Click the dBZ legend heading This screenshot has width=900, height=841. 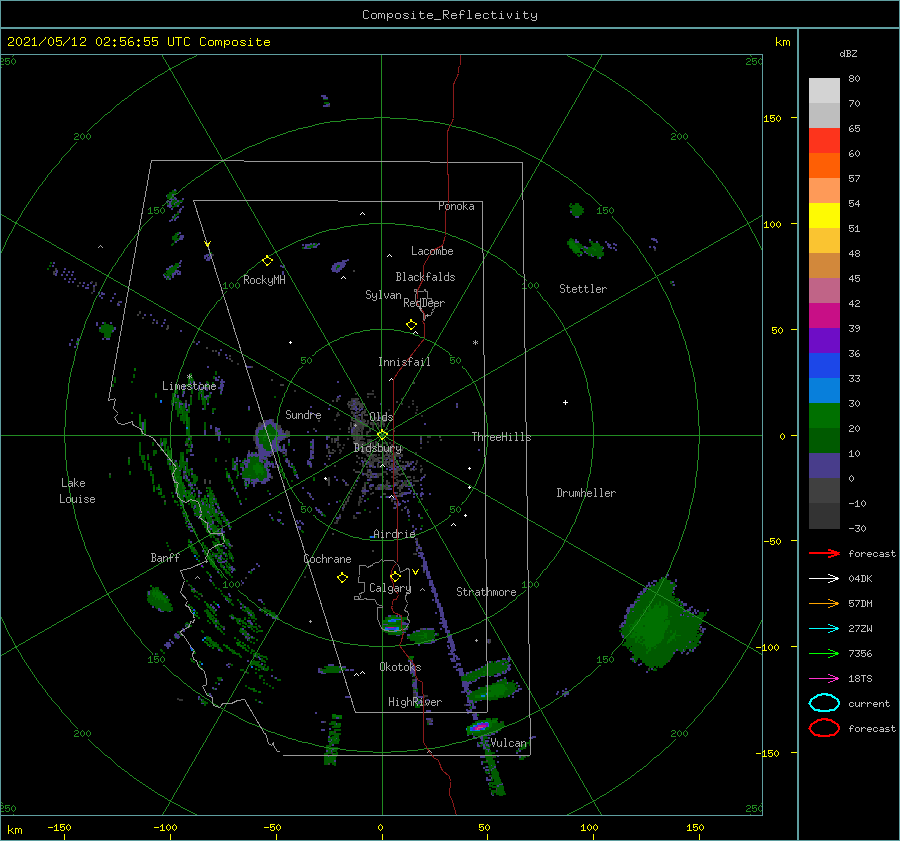(x=848, y=53)
